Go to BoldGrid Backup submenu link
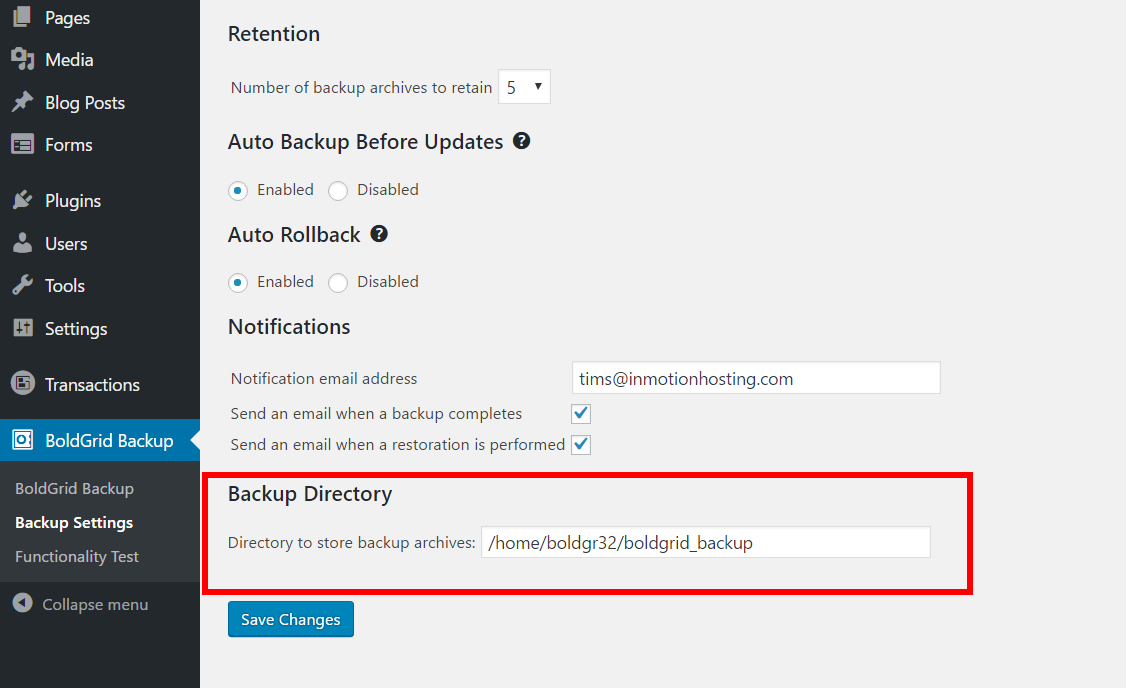The width and height of the screenshot is (1126, 688). point(75,488)
